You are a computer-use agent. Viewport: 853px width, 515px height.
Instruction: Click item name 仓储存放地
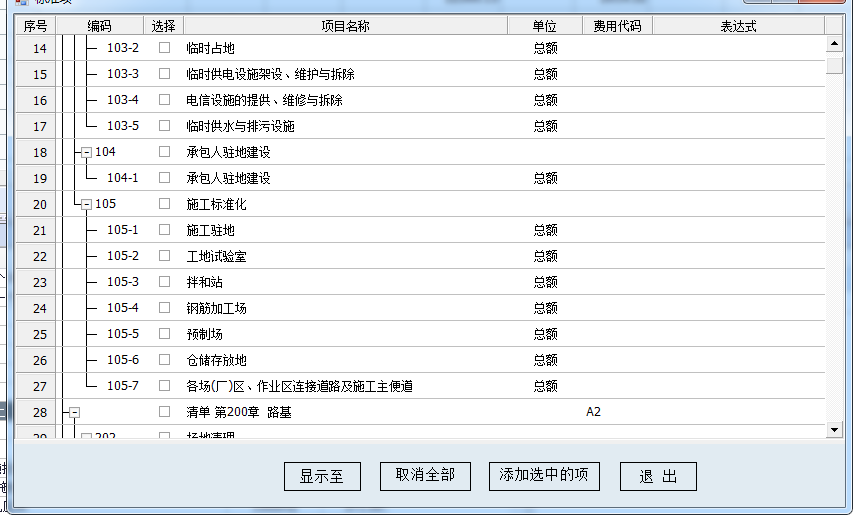pyautogui.click(x=217, y=361)
